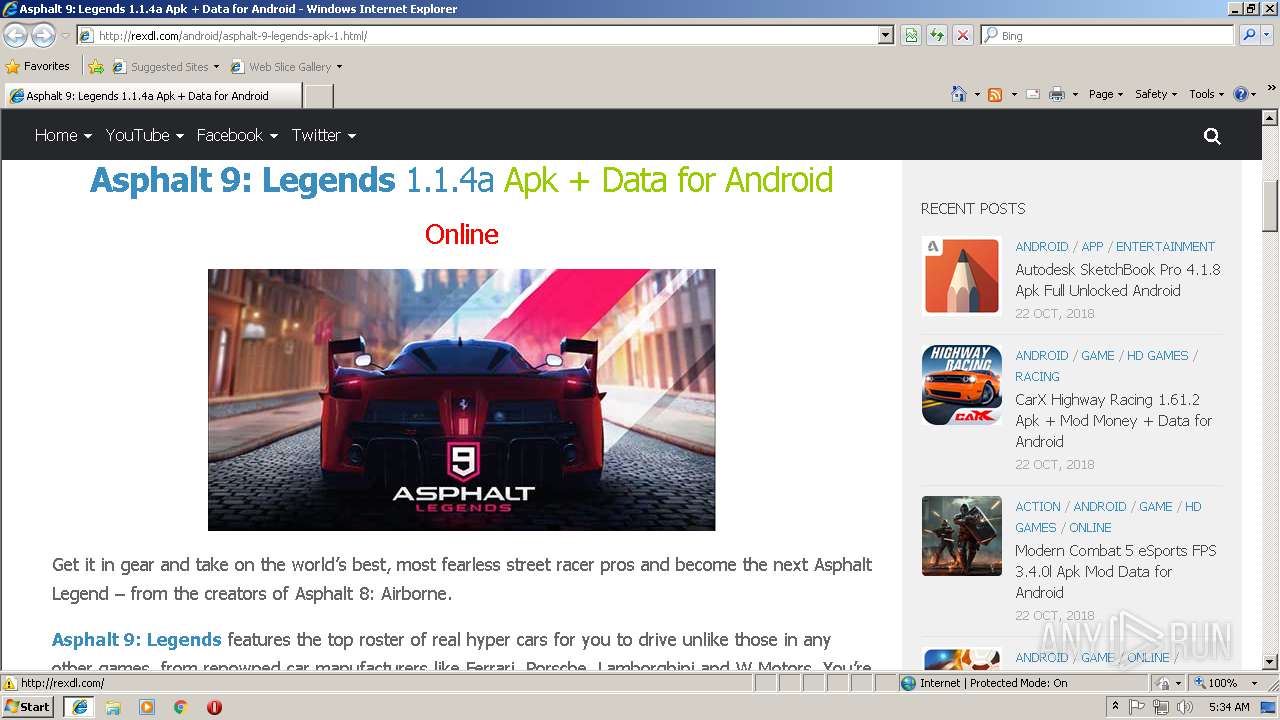
Task: Click the Start button
Action: coord(28,707)
